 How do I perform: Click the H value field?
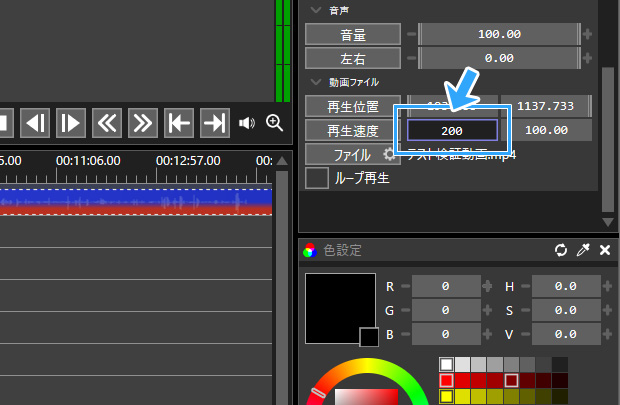(566, 286)
